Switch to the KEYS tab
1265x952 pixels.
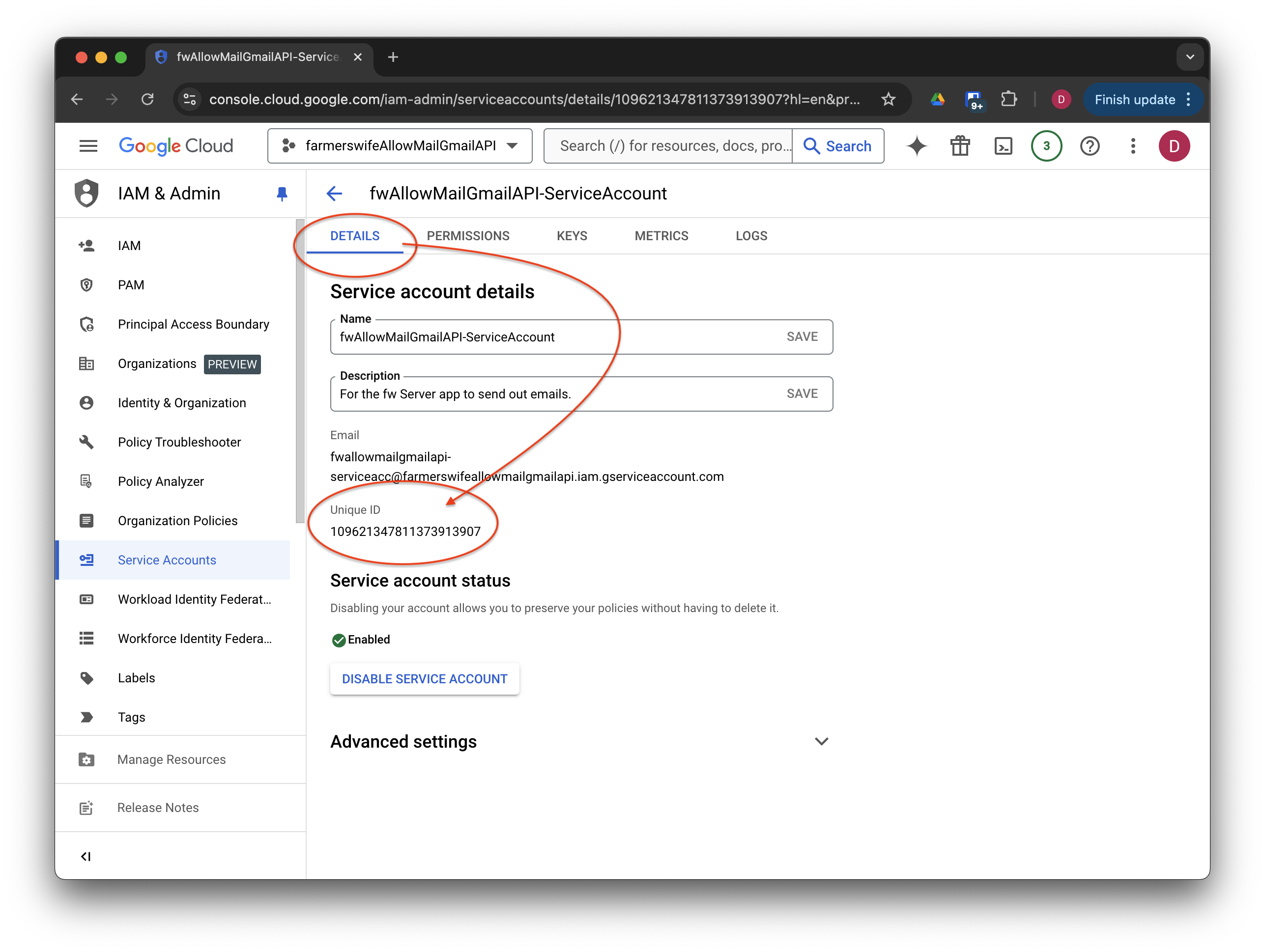coord(571,236)
